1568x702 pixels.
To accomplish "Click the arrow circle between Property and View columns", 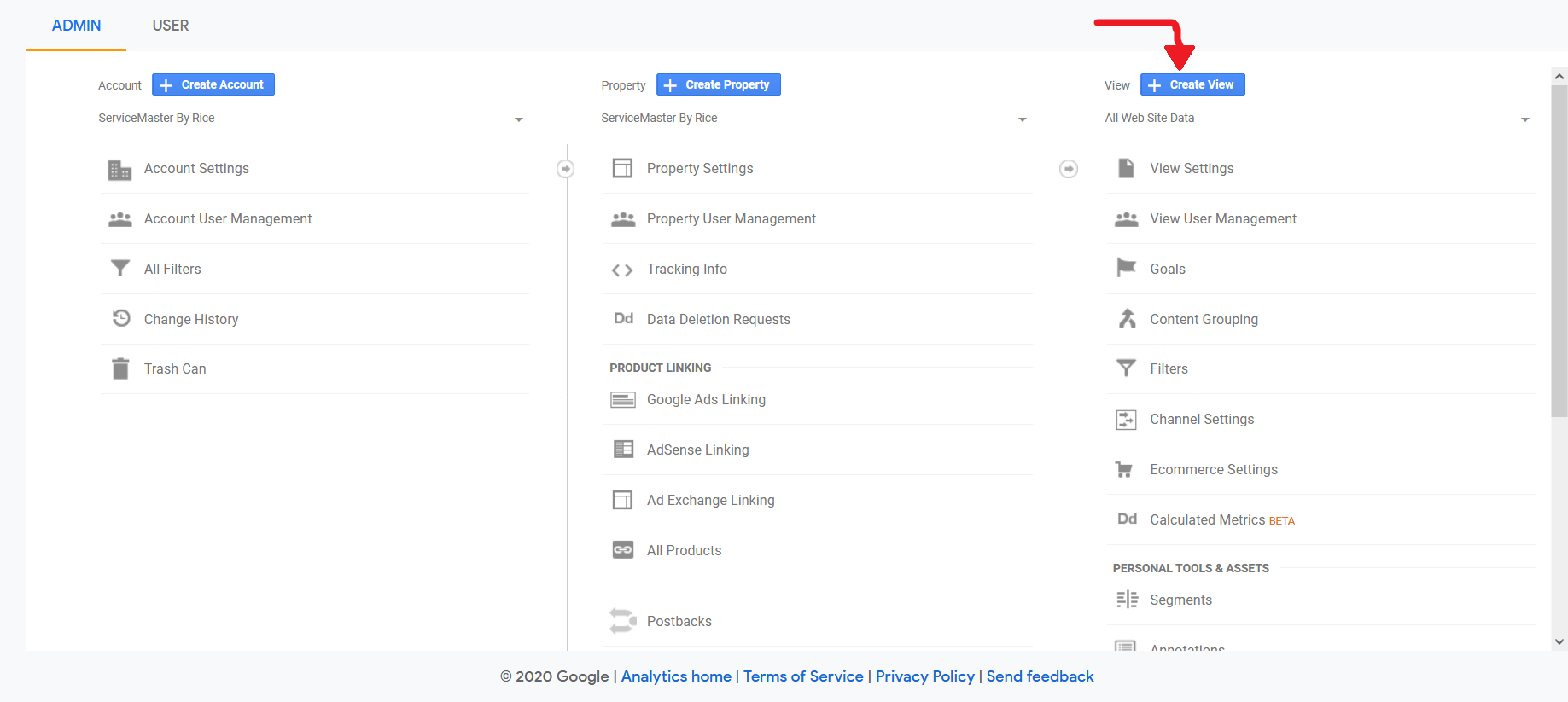I will coord(1069,169).
